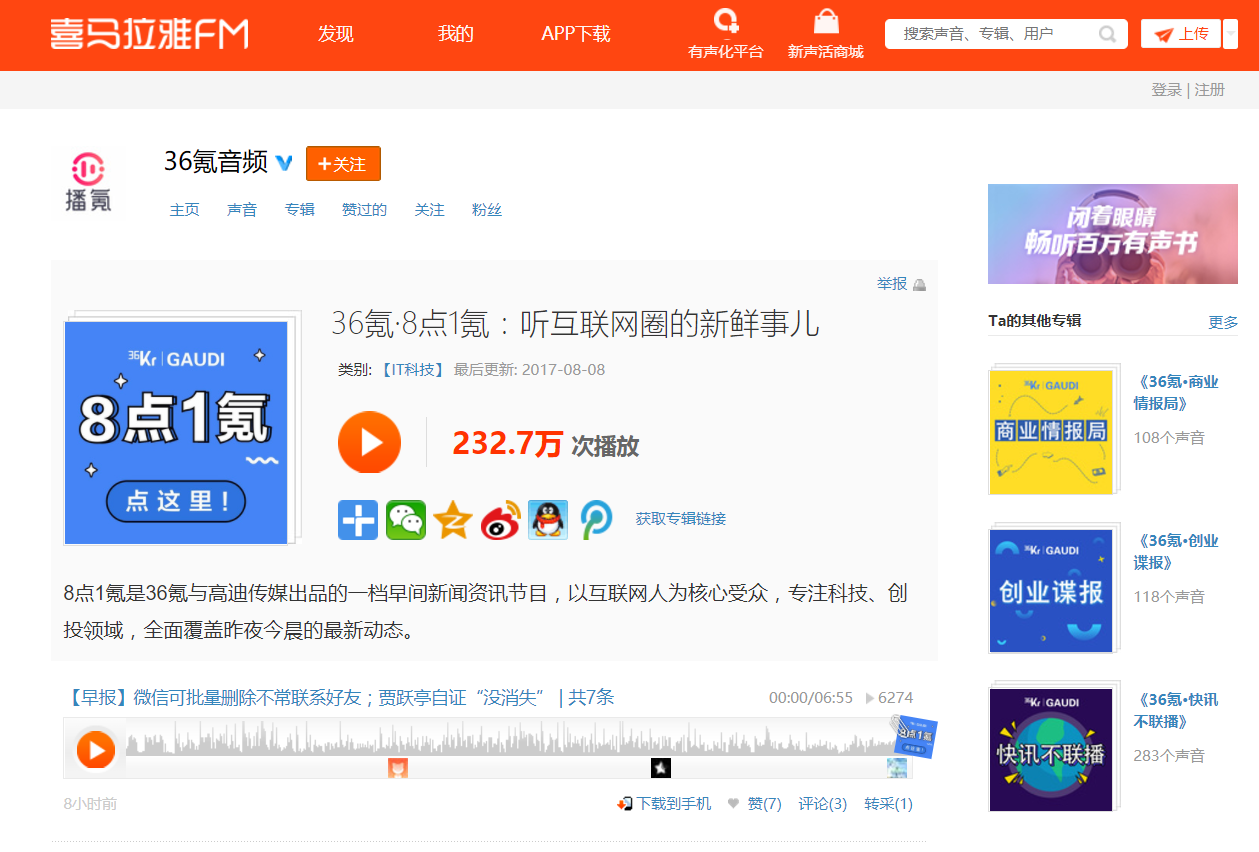Click the 8点1氪 album cover image

click(x=176, y=433)
